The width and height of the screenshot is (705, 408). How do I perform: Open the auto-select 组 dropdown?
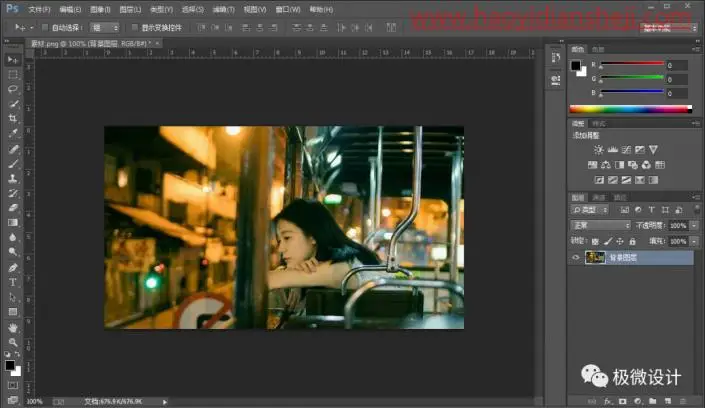(104, 27)
